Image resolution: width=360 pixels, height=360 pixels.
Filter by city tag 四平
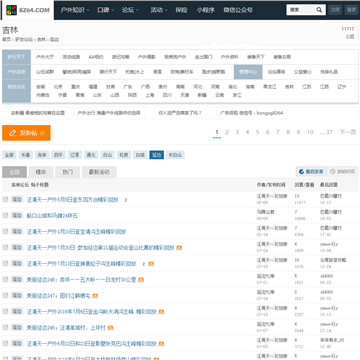(58, 155)
